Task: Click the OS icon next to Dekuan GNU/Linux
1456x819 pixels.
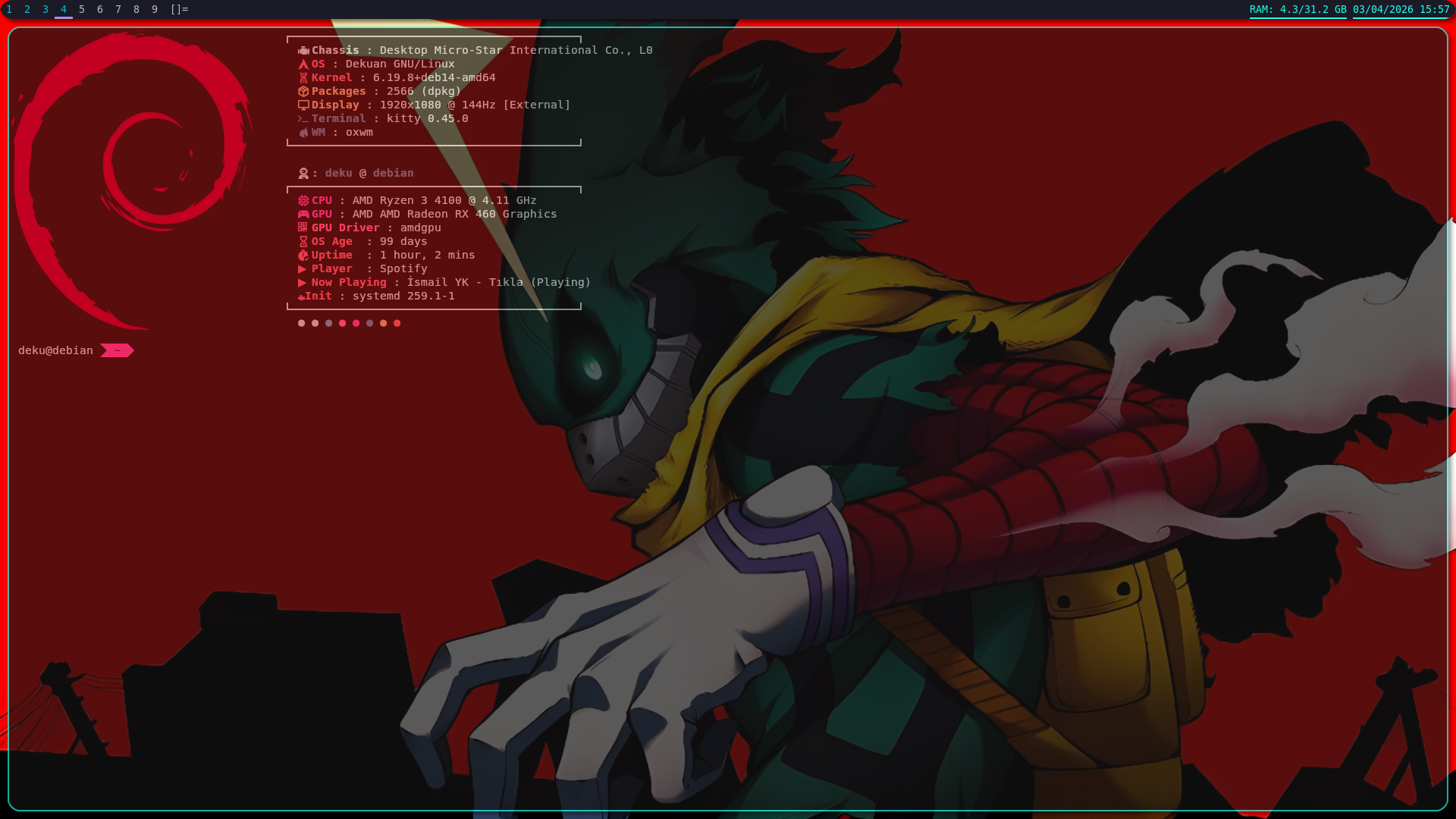Action: 303,64
